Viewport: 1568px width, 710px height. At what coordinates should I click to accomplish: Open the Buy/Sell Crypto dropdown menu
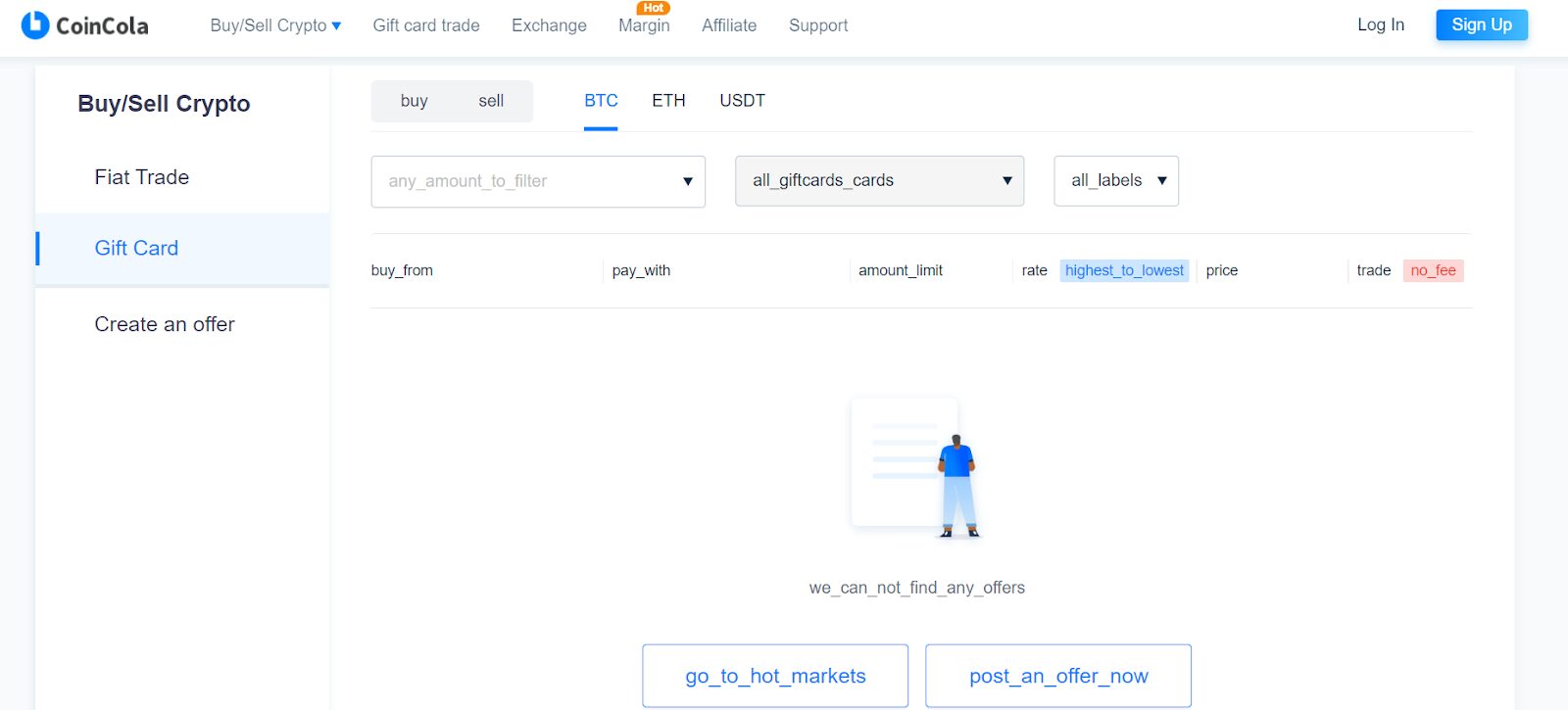point(275,25)
